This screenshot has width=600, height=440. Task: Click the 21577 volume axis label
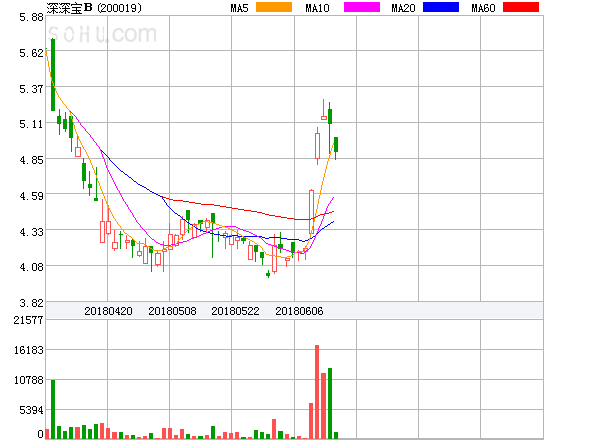(29, 320)
